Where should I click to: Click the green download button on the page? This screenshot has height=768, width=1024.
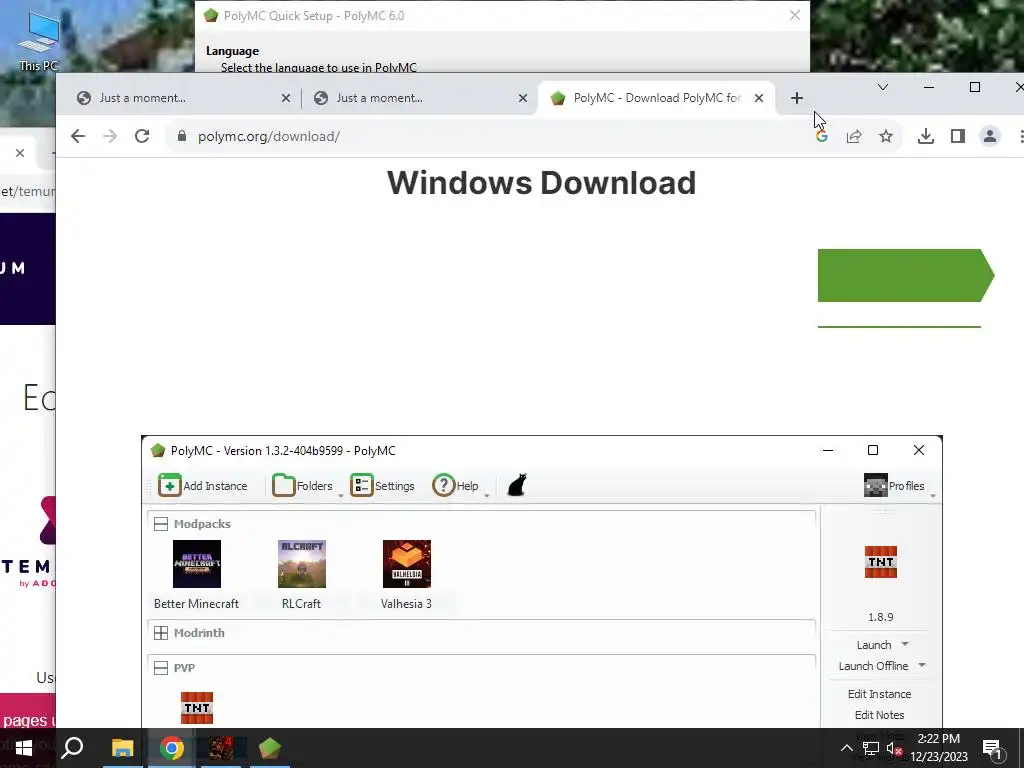tap(906, 275)
